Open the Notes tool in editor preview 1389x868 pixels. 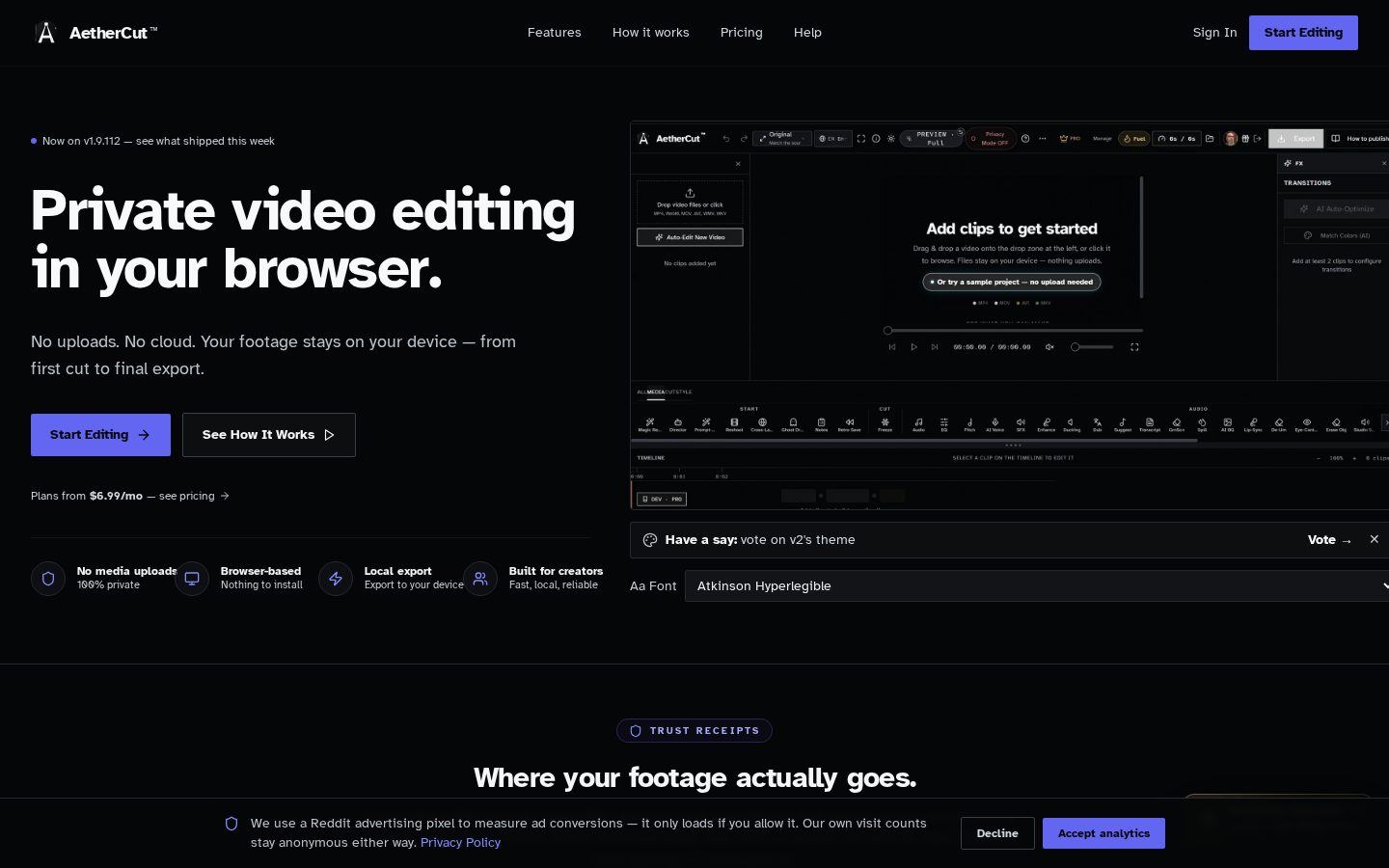(821, 422)
